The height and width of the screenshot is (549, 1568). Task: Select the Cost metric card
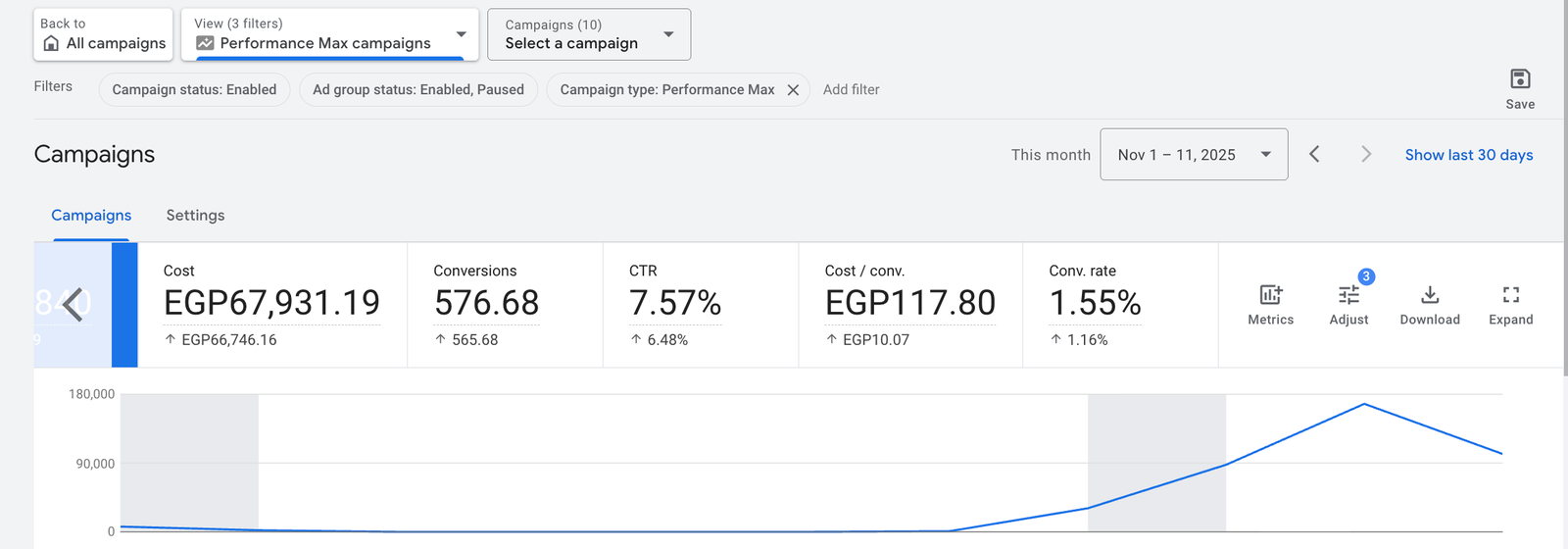[x=271, y=305]
